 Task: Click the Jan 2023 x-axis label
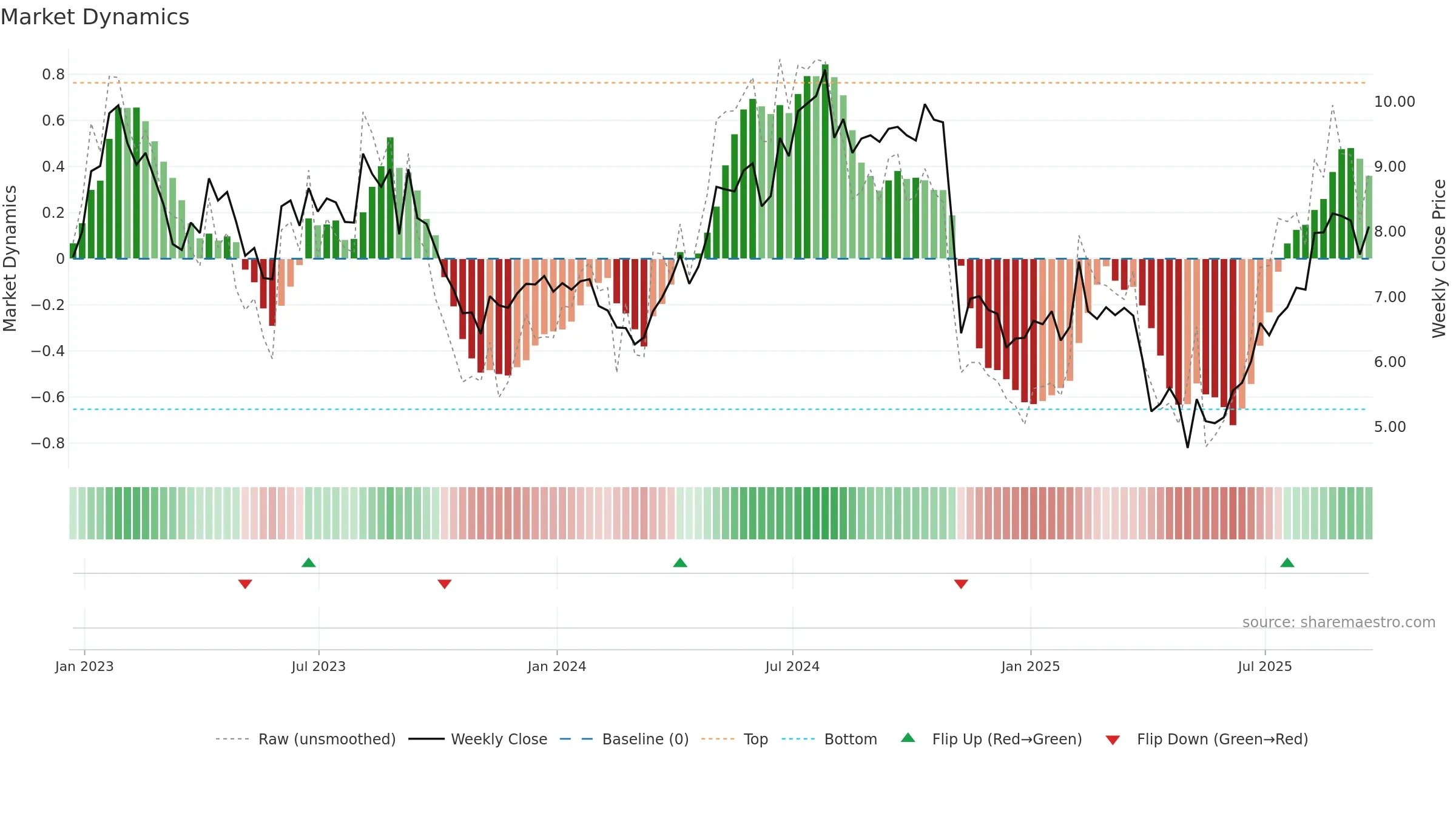(84, 666)
